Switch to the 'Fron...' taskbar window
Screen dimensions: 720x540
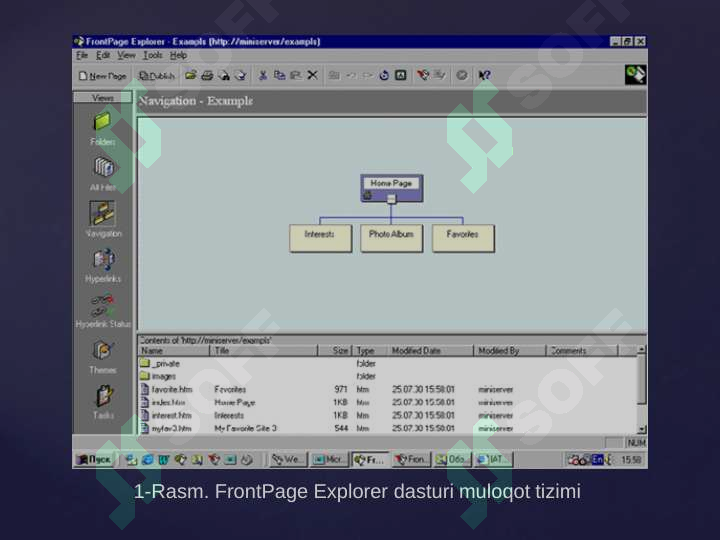411,459
